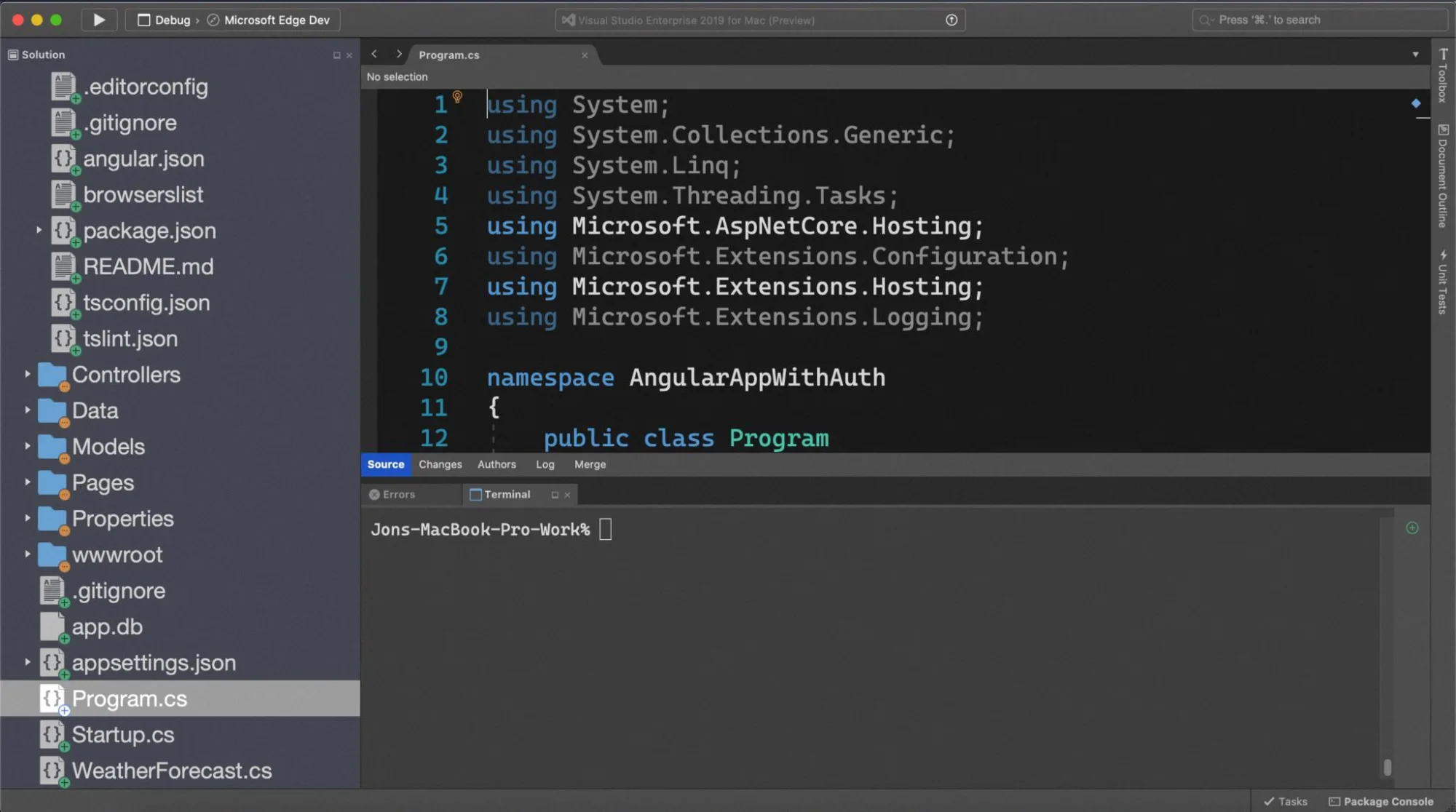Switch to the Authors tab
The image size is (1456, 812).
pyautogui.click(x=497, y=464)
